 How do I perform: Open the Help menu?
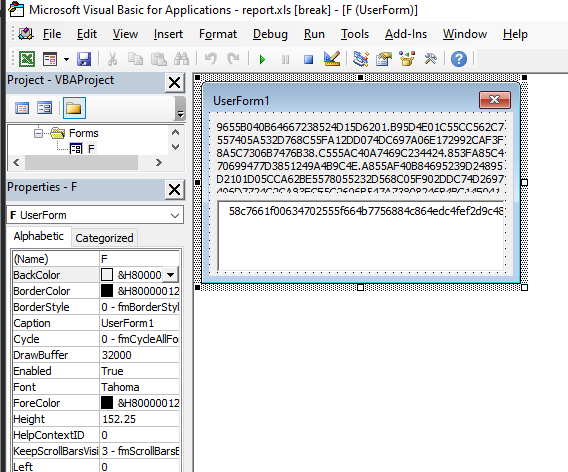coord(515,34)
